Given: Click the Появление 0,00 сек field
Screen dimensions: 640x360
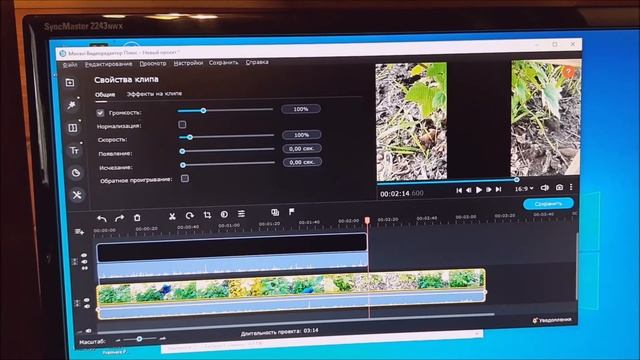Looking at the screenshot, I should coord(302,149).
